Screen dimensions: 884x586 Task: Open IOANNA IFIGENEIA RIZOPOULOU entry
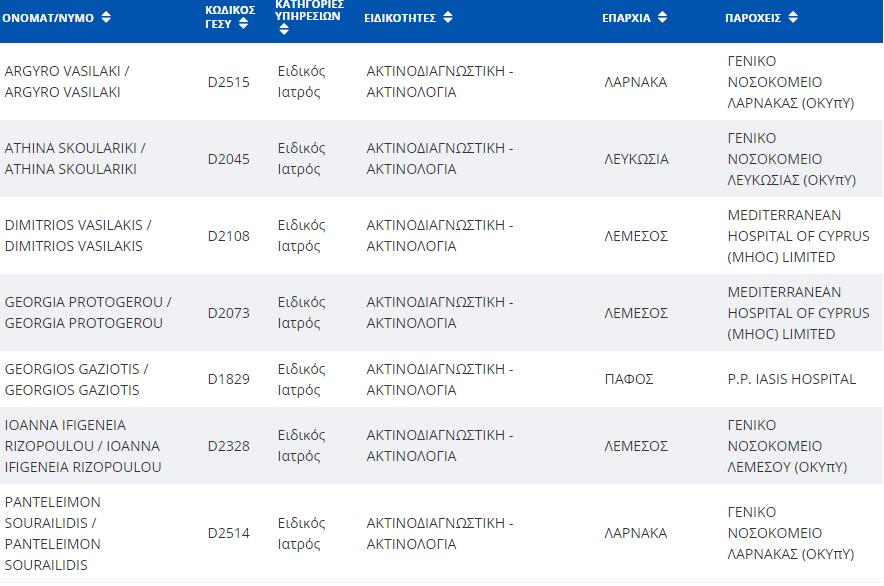[x=82, y=446]
